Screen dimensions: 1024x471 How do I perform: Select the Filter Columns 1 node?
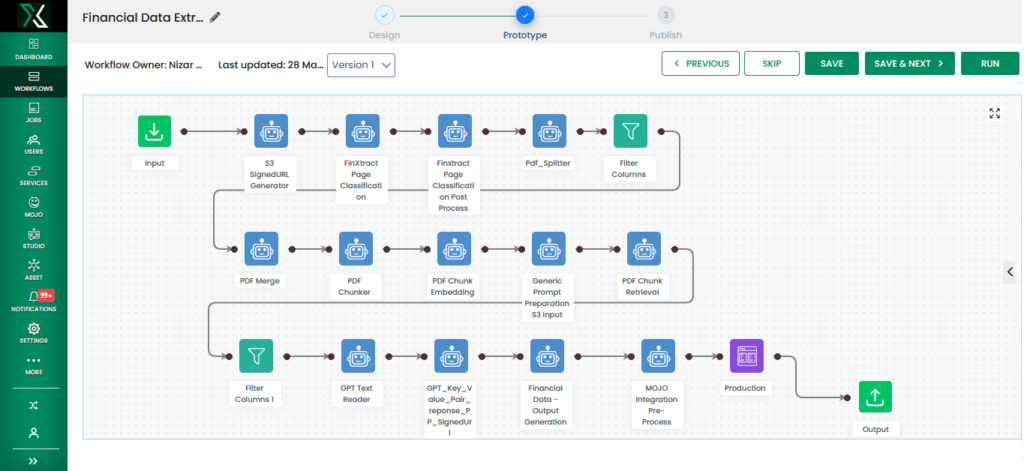[256, 356]
